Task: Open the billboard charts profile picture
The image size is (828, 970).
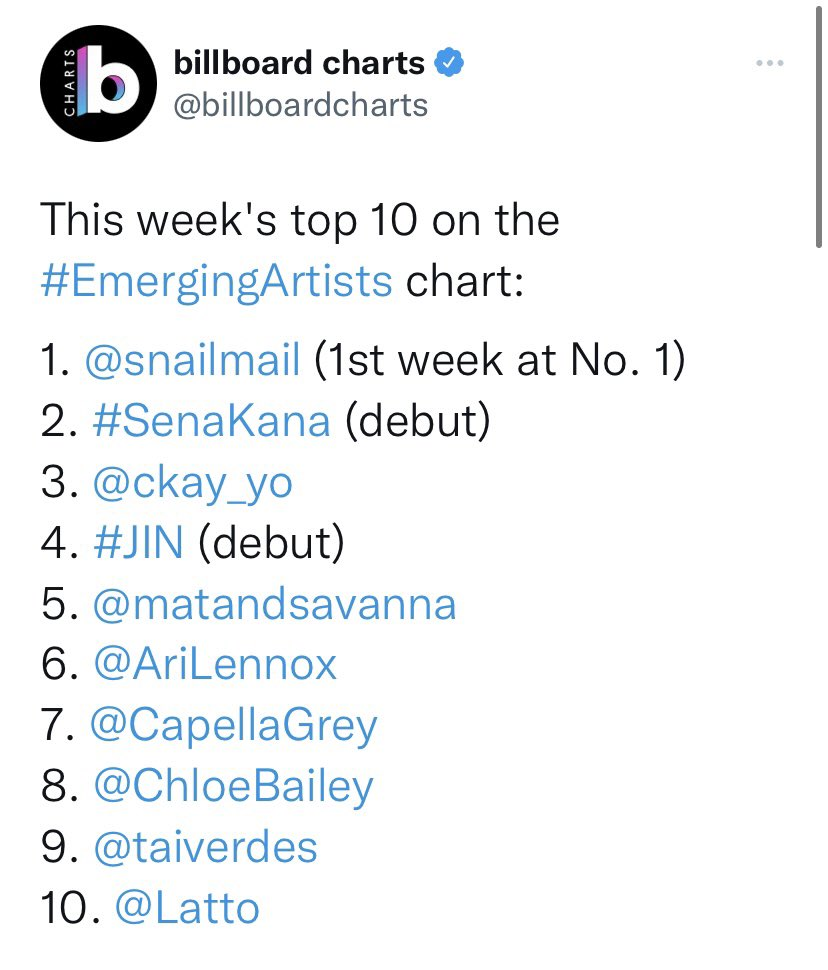Action: click(x=90, y=90)
